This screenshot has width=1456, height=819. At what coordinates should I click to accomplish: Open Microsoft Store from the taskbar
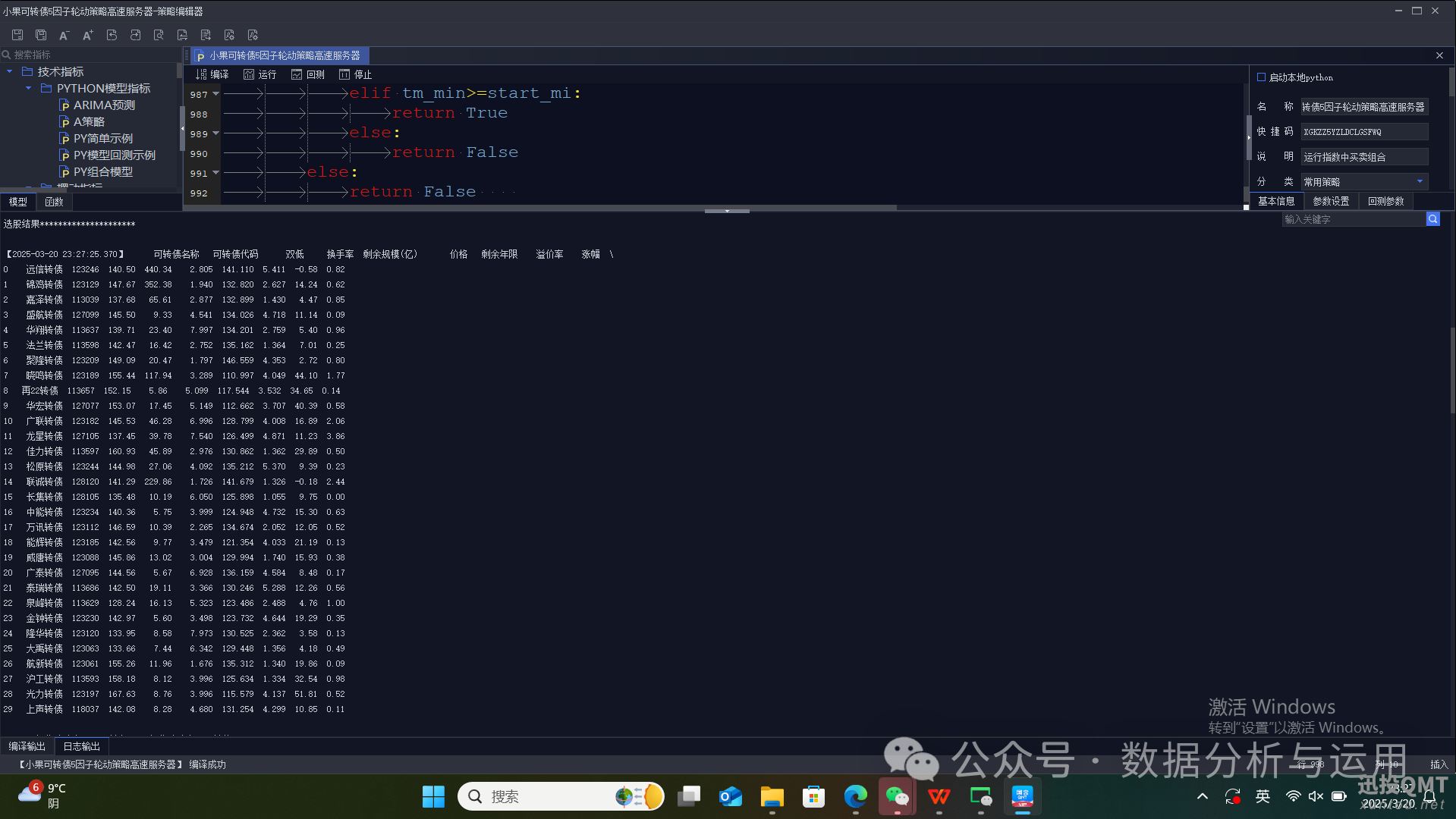point(813,796)
